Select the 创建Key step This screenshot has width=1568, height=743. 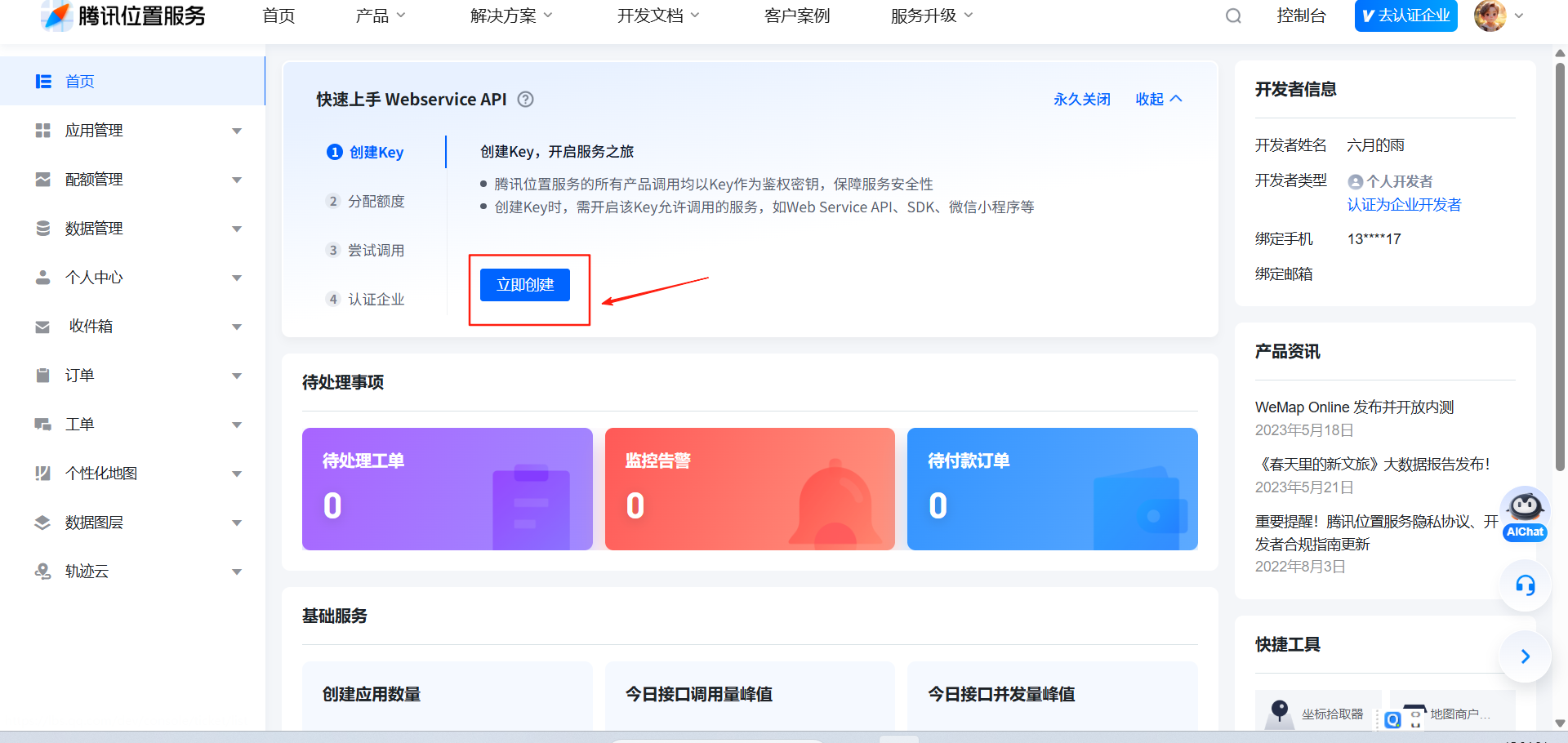coord(365,153)
